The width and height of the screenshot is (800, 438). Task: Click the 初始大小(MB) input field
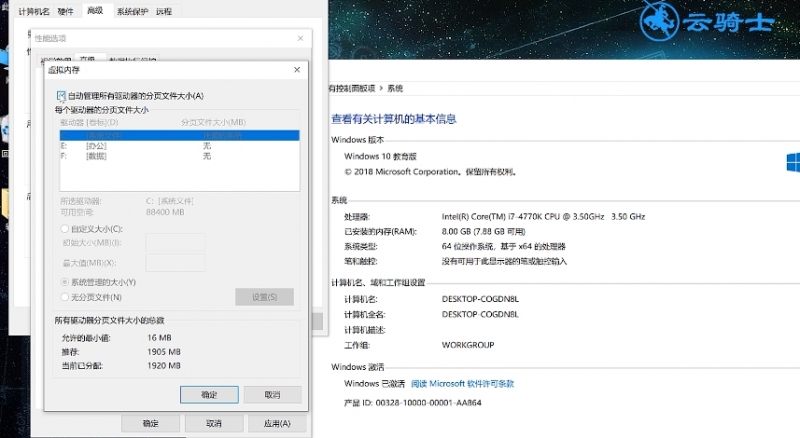point(175,242)
